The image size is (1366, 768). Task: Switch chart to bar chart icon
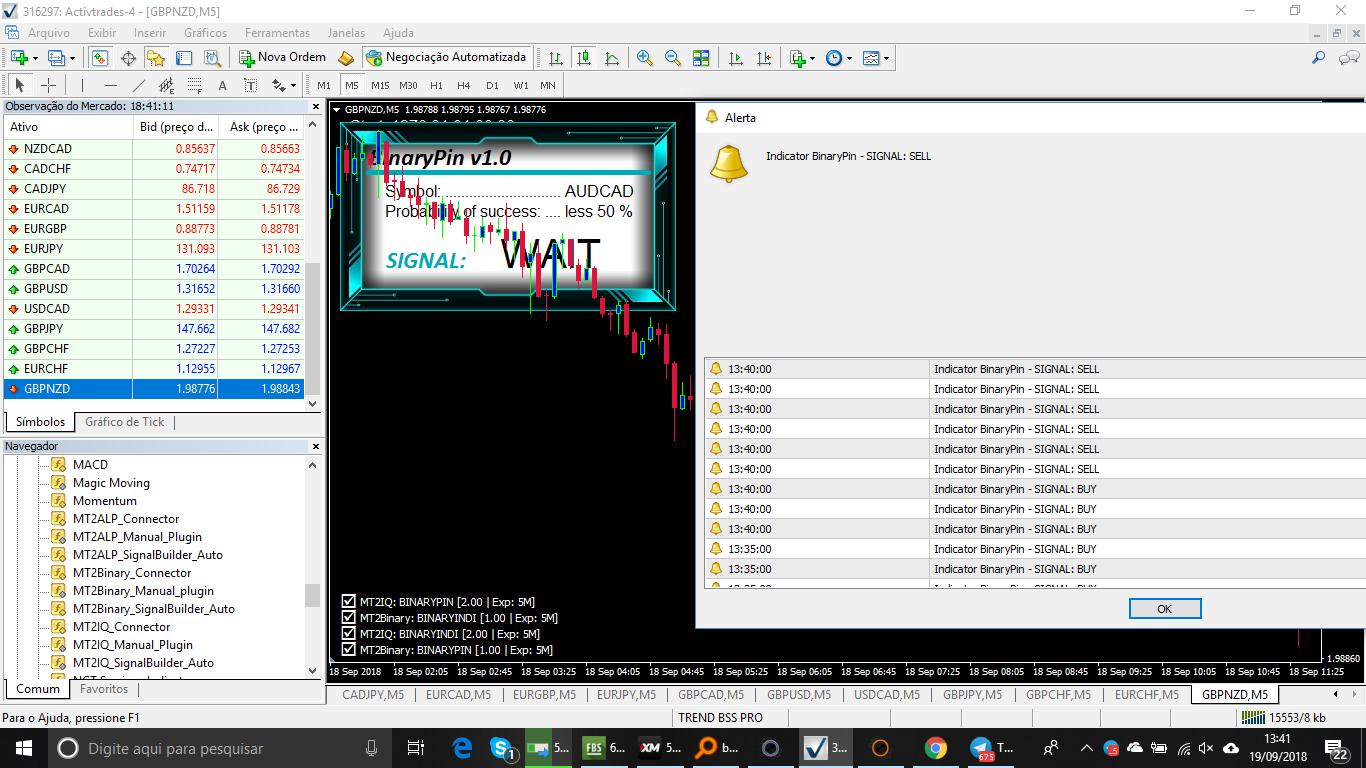coord(555,58)
